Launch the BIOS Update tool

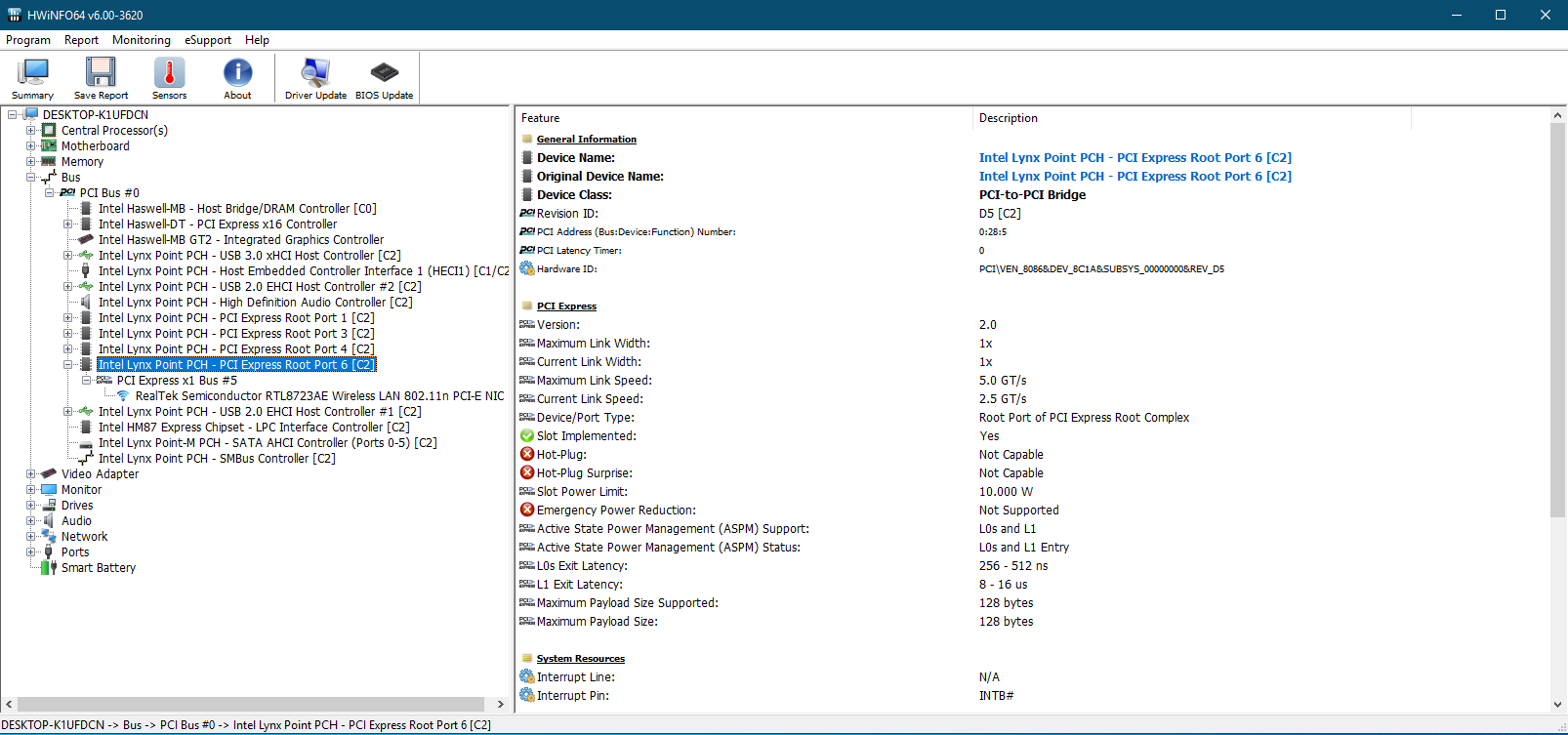tap(384, 78)
